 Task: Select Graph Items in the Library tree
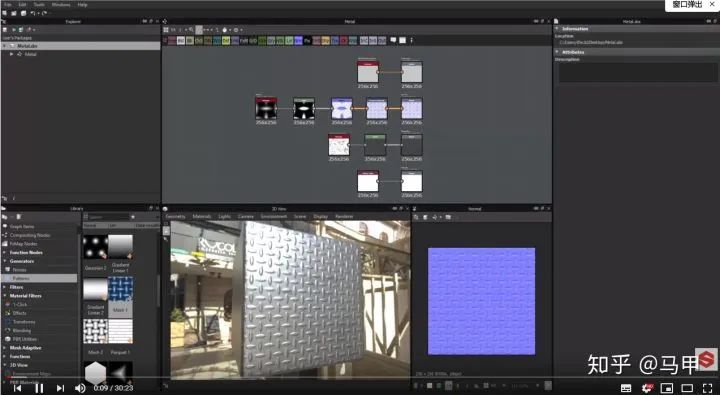(x=22, y=226)
